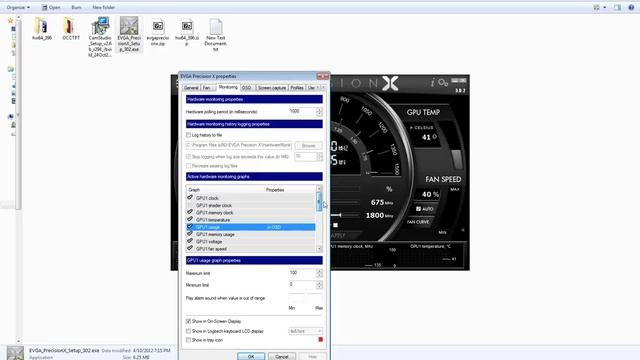Click the Favorites star in Explorer sidebar

11,20
